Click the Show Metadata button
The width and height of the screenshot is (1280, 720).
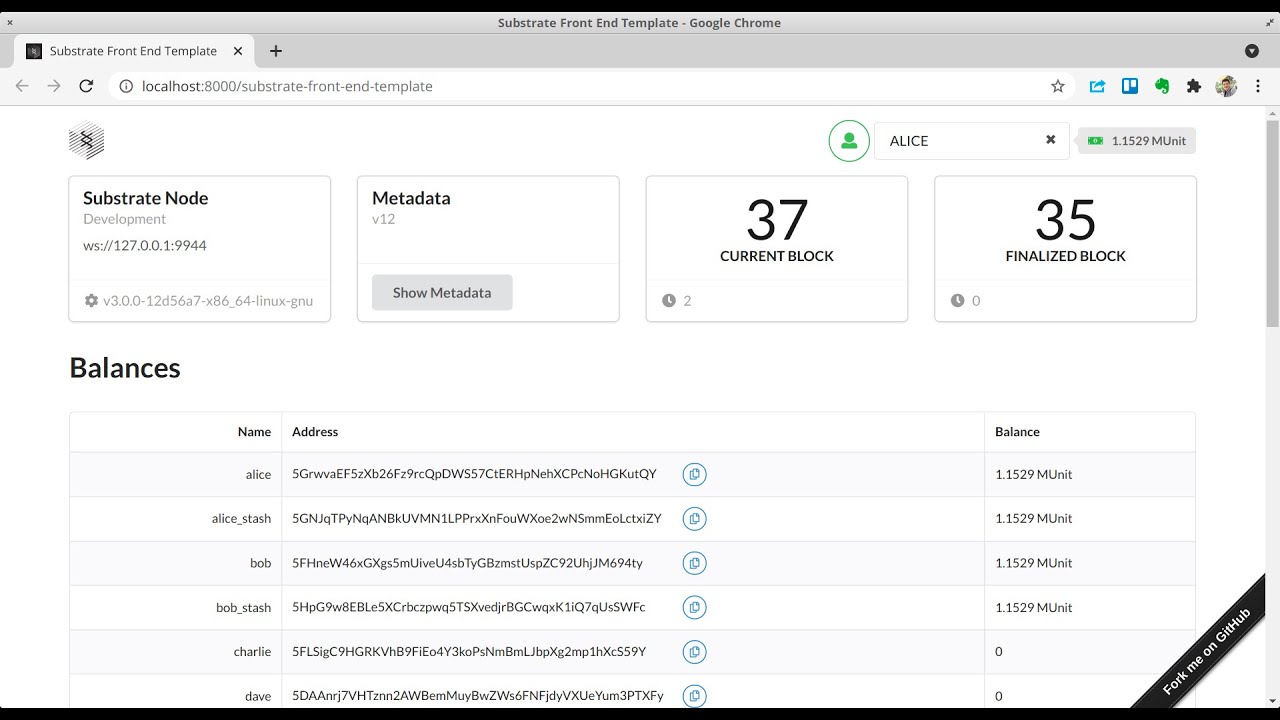pyautogui.click(x=442, y=293)
